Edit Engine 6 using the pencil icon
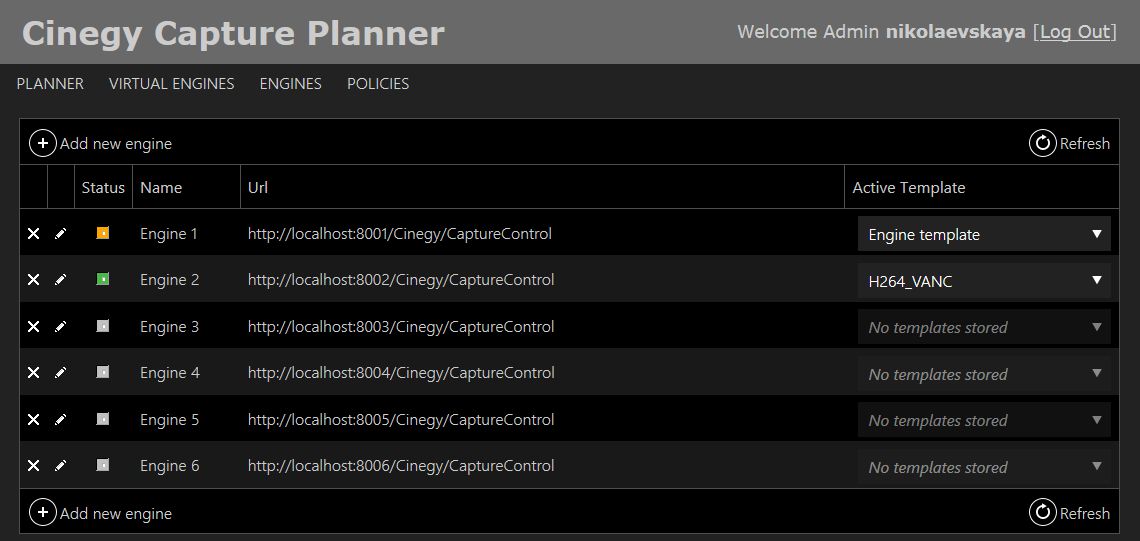 pos(60,465)
